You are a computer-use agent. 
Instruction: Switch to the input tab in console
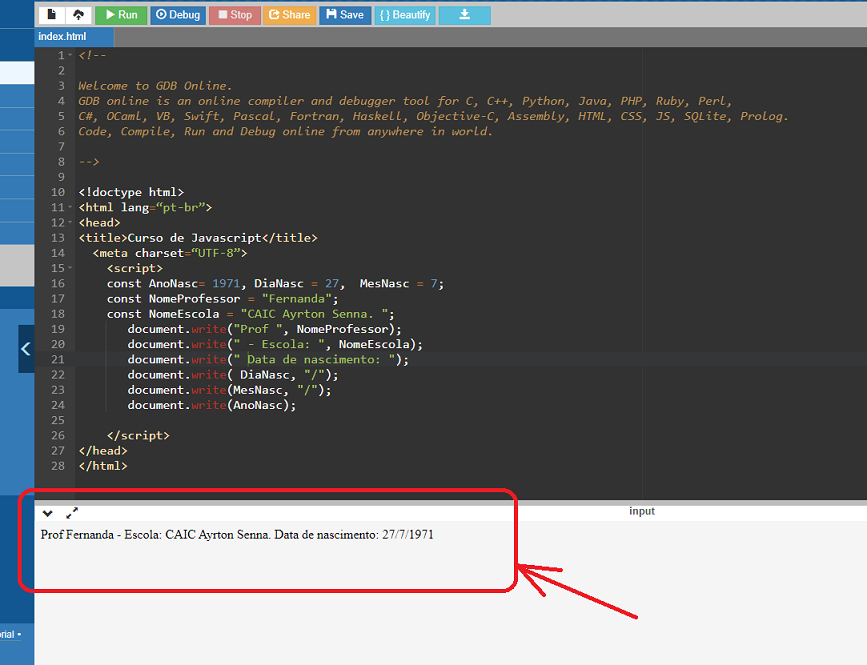click(x=641, y=511)
